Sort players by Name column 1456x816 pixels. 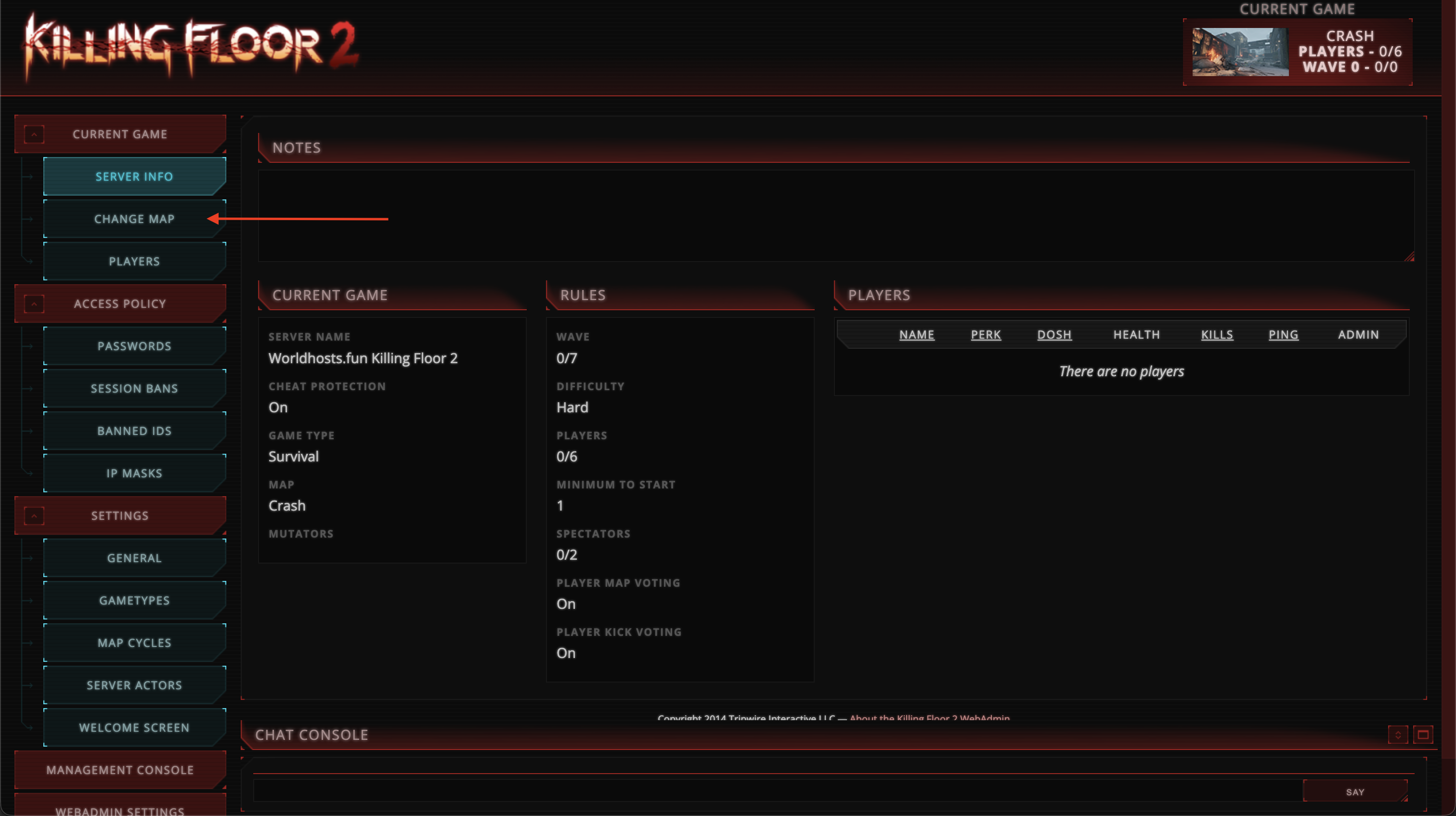[x=916, y=335]
